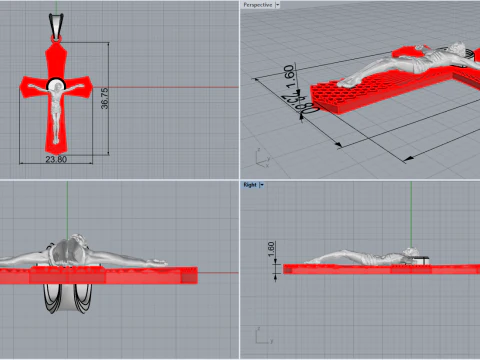
Task: Click the world axis icon in Perspective viewport
Action: pyautogui.click(x=263, y=158)
